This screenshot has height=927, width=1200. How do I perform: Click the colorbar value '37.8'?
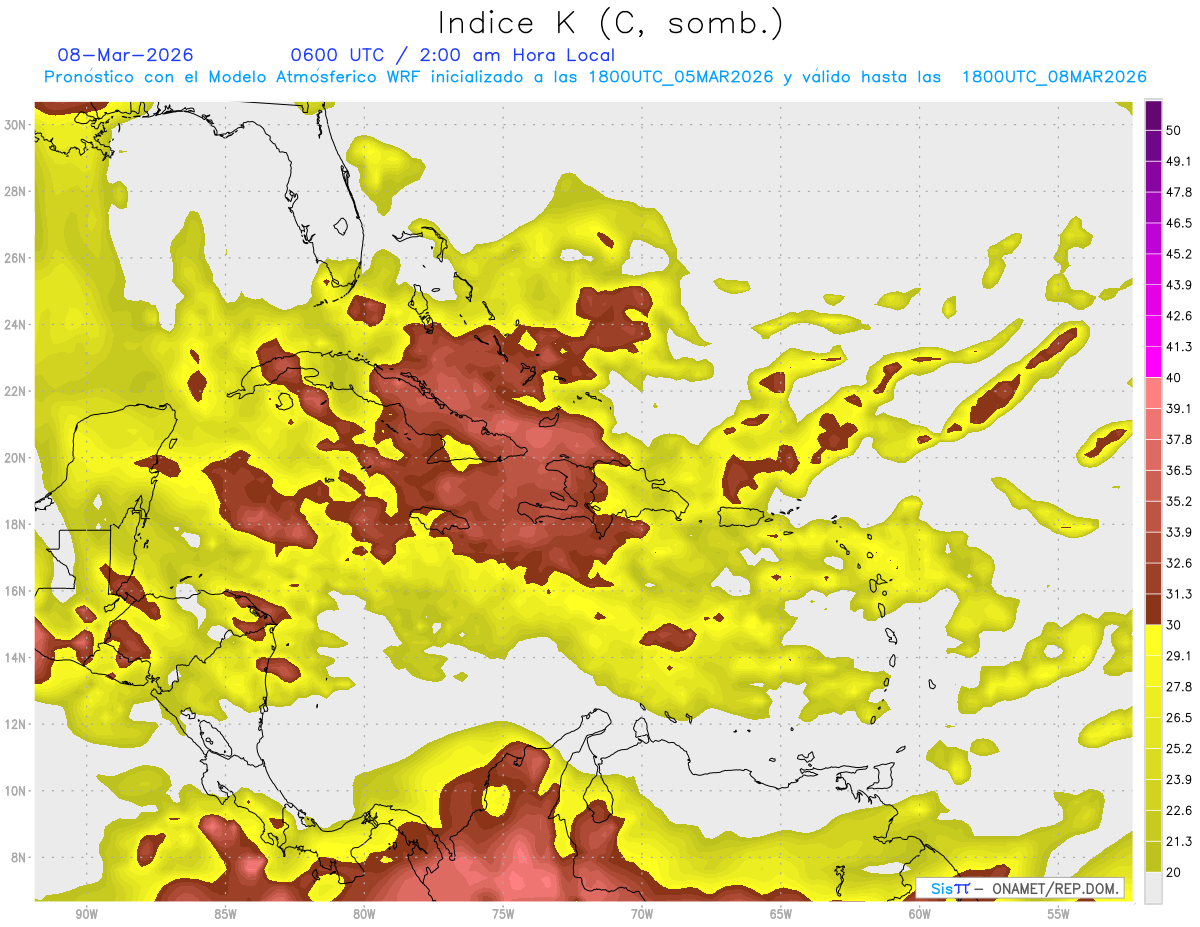(x=1179, y=439)
